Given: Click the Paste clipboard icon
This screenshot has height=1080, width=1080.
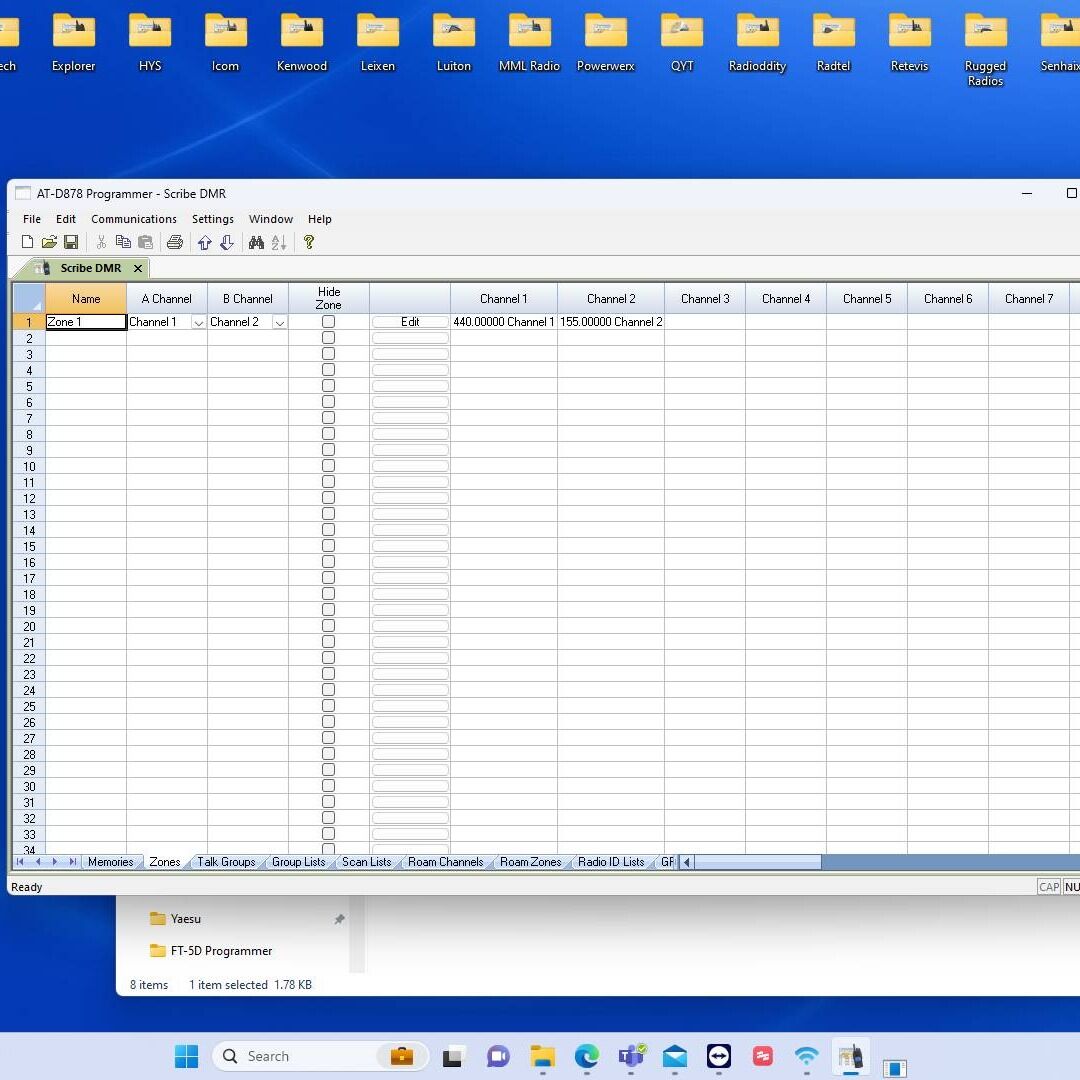Looking at the screenshot, I should [x=145, y=242].
